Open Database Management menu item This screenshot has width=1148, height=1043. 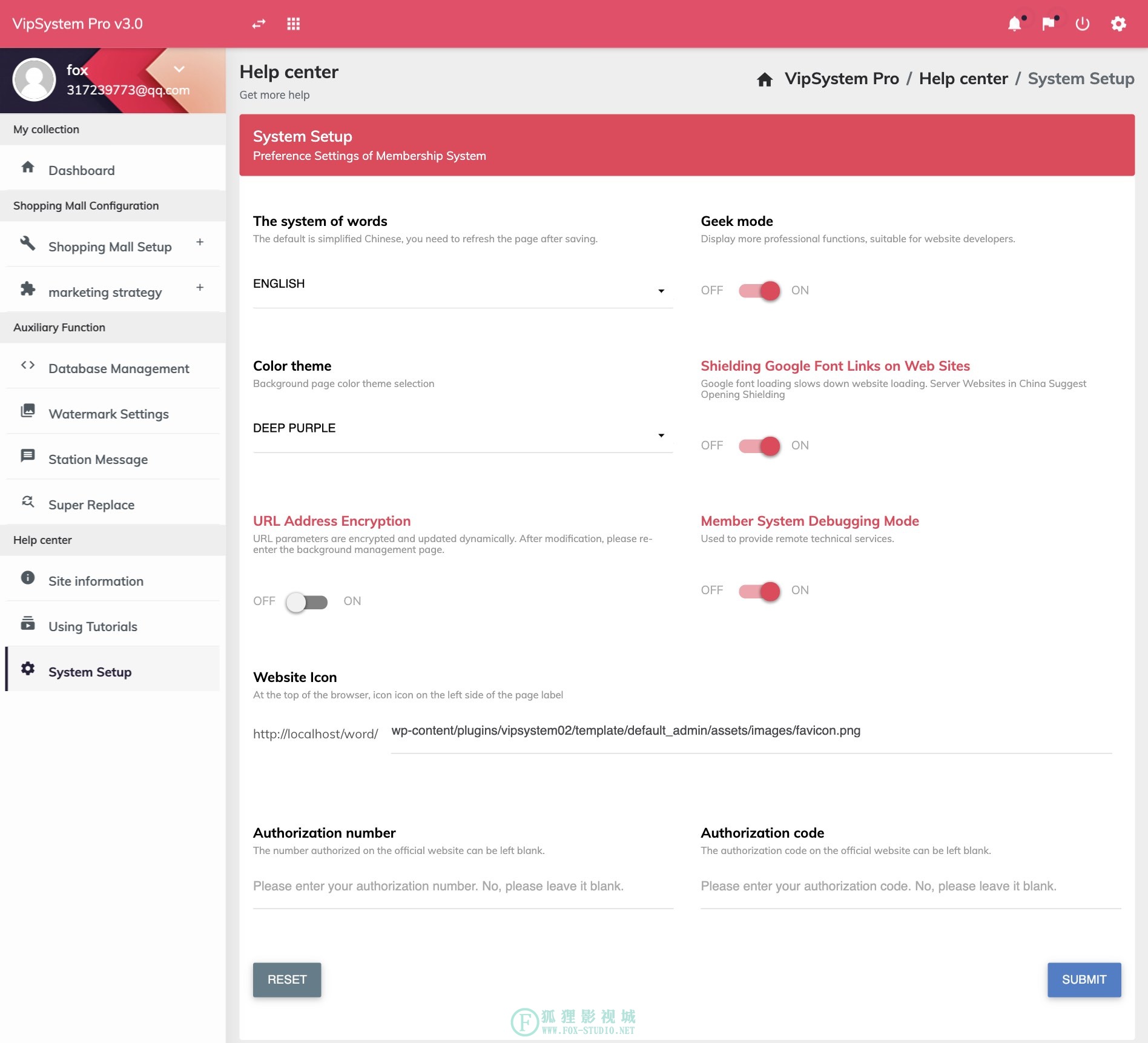[113, 365]
